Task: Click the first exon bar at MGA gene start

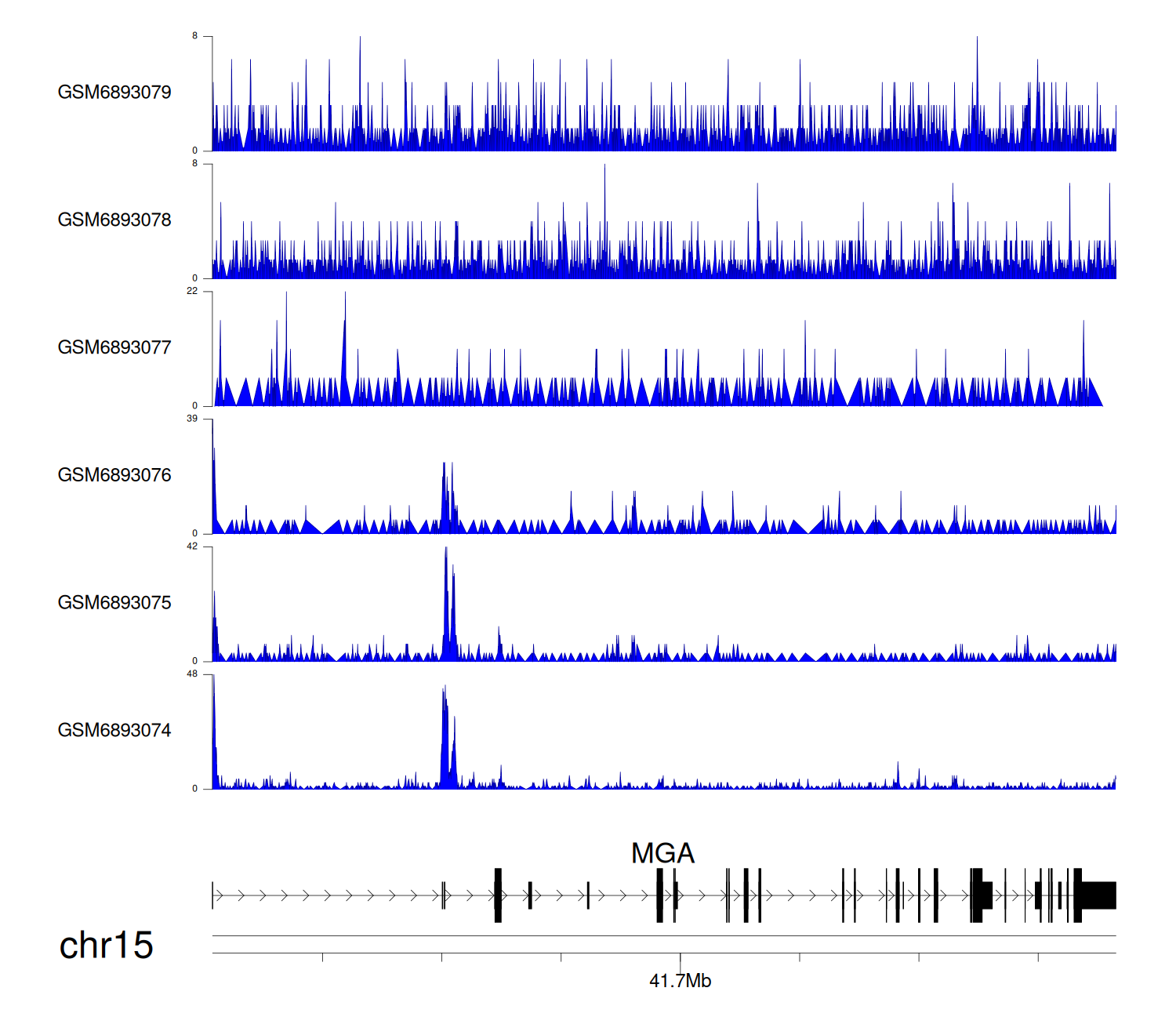Action: tap(212, 895)
